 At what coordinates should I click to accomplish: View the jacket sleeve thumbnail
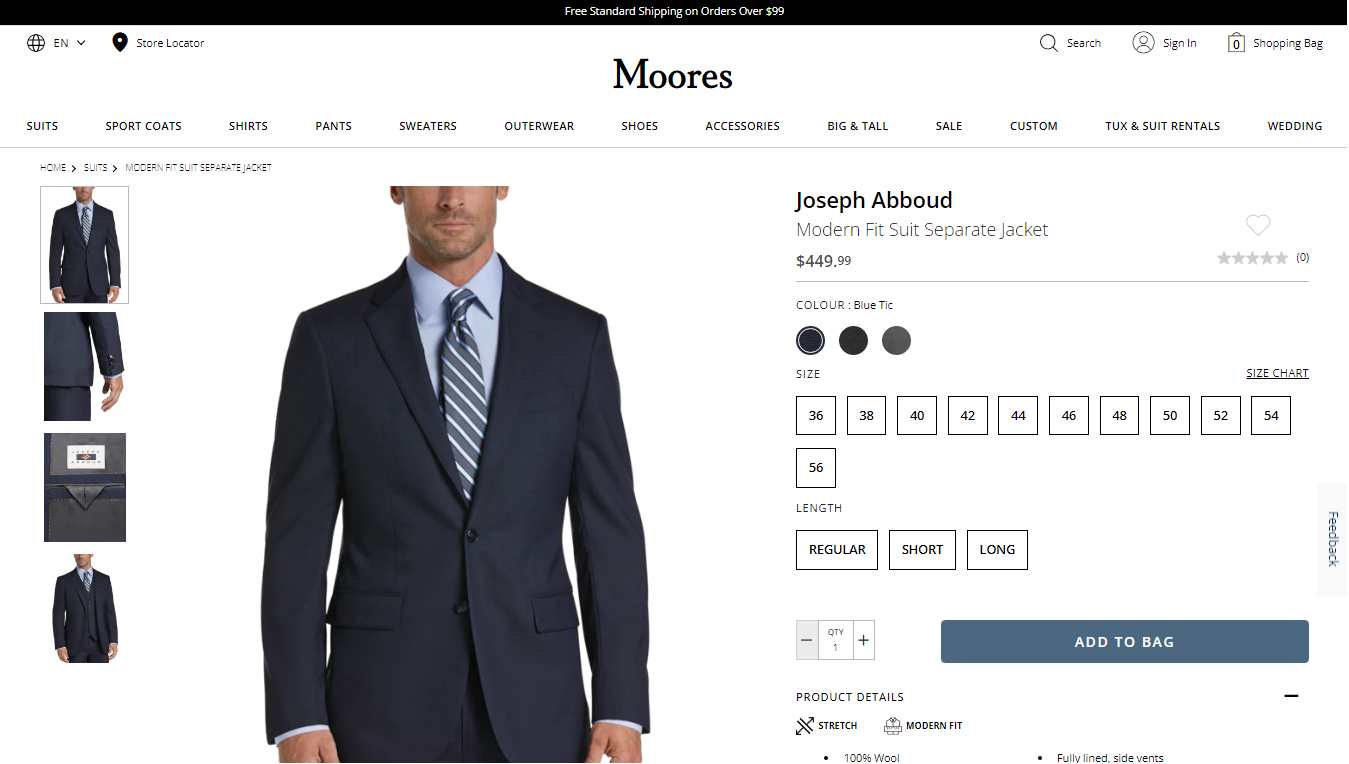[x=84, y=366]
